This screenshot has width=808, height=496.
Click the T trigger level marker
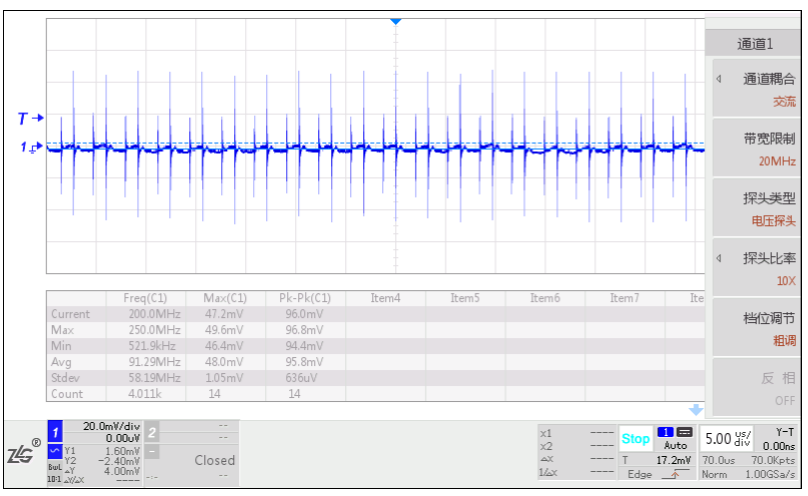30,118
